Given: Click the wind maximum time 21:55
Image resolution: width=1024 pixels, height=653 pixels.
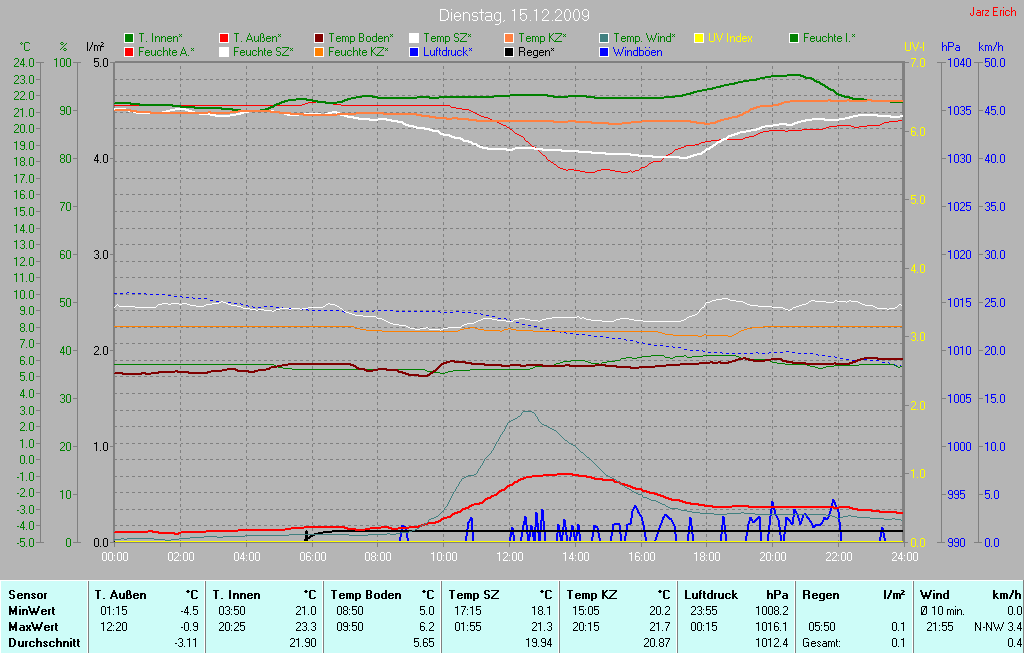Looking at the screenshot, I should (x=940, y=627).
